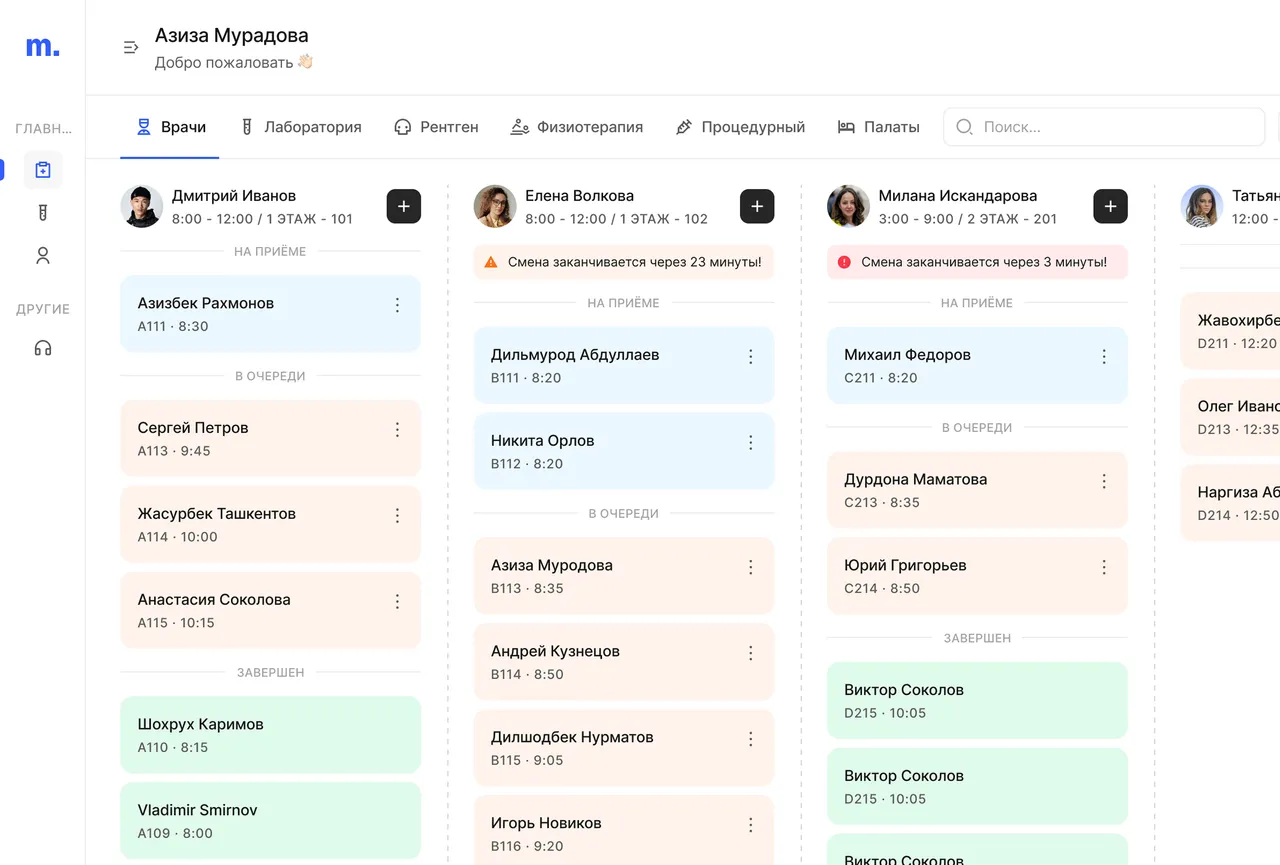Click the Олег card with time 12:35
The width and height of the screenshot is (1280, 865).
coord(1230,417)
